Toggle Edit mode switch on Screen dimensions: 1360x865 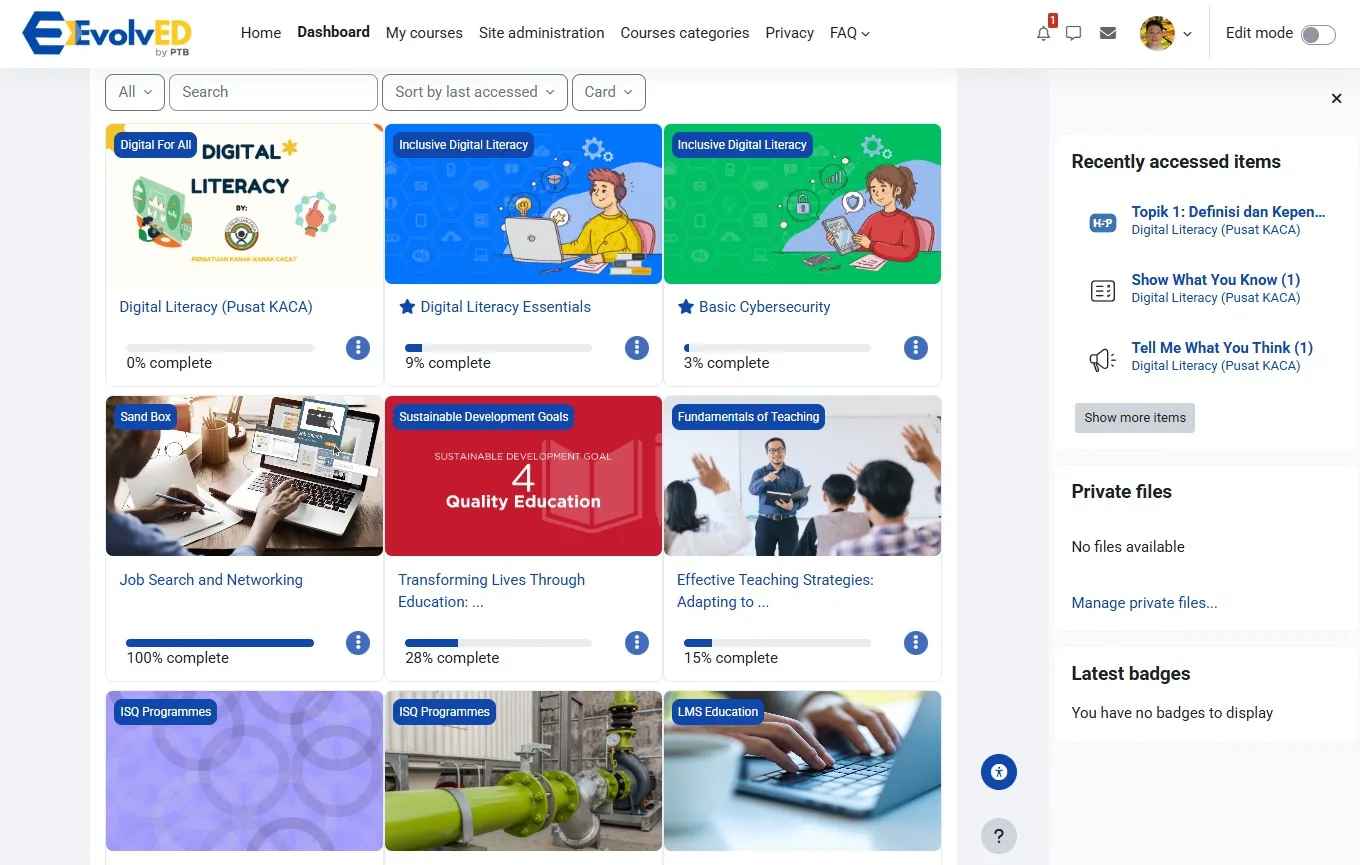[1317, 35]
